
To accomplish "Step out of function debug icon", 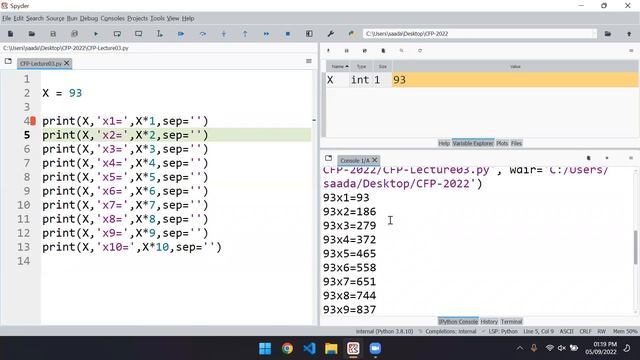I will (x=245, y=34).
